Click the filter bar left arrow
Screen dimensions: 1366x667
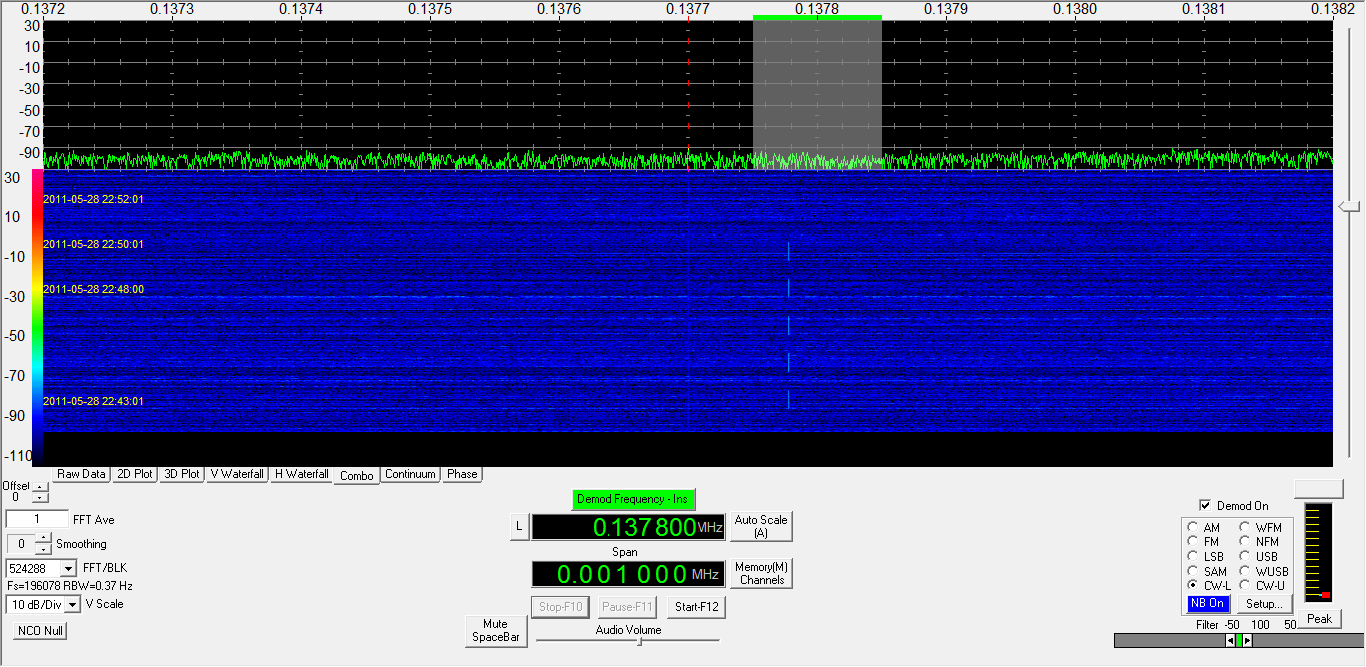pos(1230,640)
